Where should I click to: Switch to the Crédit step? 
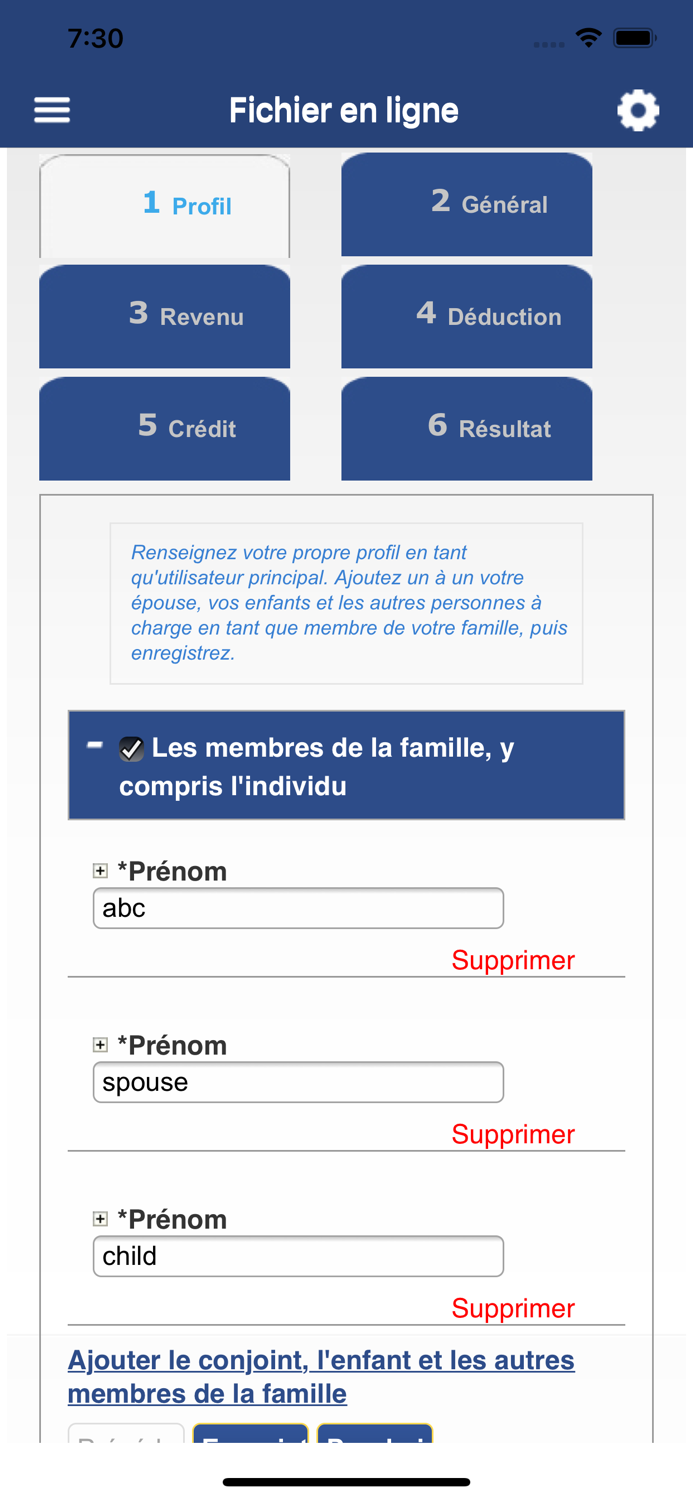(x=164, y=428)
